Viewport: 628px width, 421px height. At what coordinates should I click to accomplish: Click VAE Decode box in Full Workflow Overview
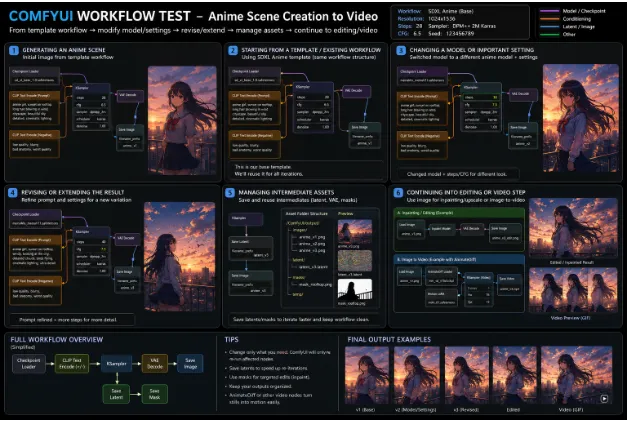(155, 363)
